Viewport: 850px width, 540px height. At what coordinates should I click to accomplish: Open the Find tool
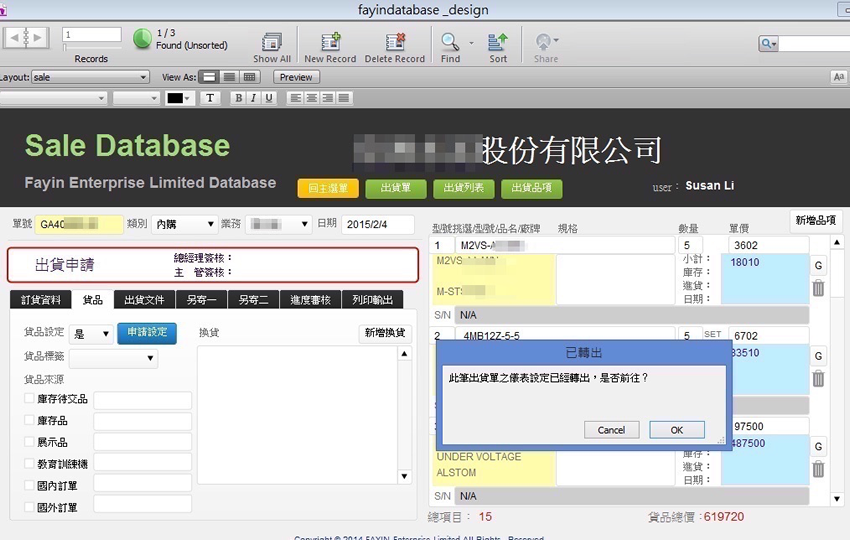click(x=450, y=42)
